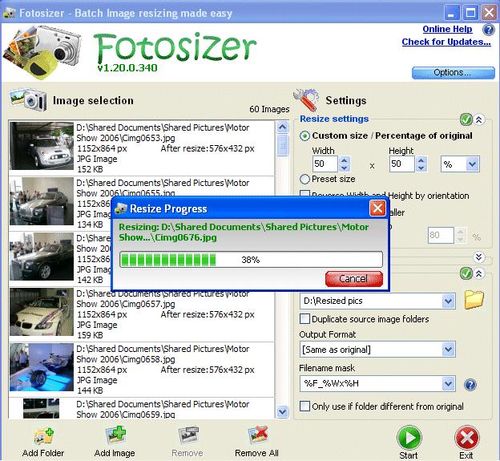Expand the collapsed middle settings section

click(x=479, y=257)
